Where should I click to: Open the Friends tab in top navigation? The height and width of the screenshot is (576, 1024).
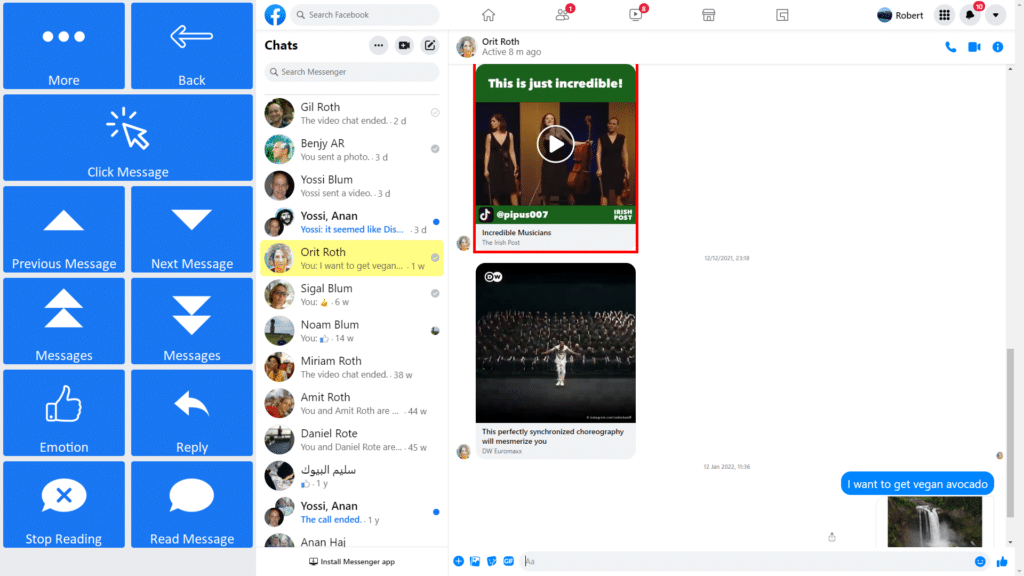click(x=562, y=15)
